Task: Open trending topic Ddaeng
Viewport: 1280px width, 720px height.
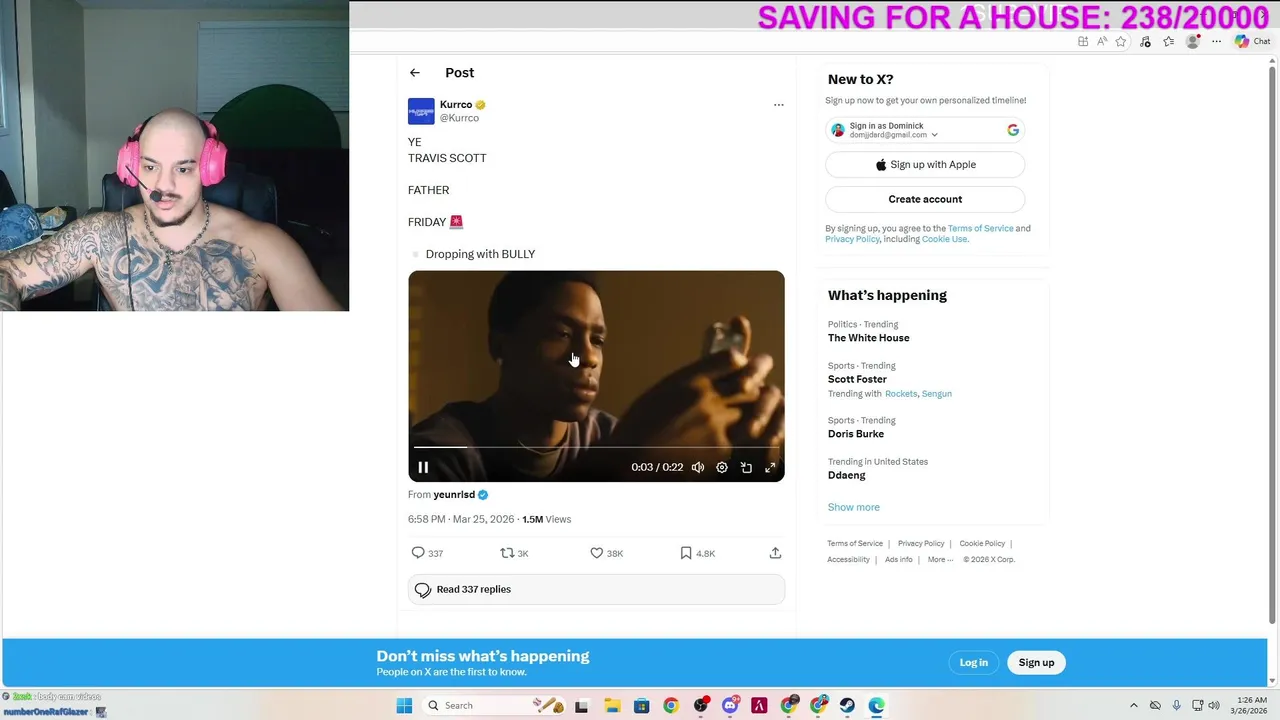Action: [x=847, y=476]
